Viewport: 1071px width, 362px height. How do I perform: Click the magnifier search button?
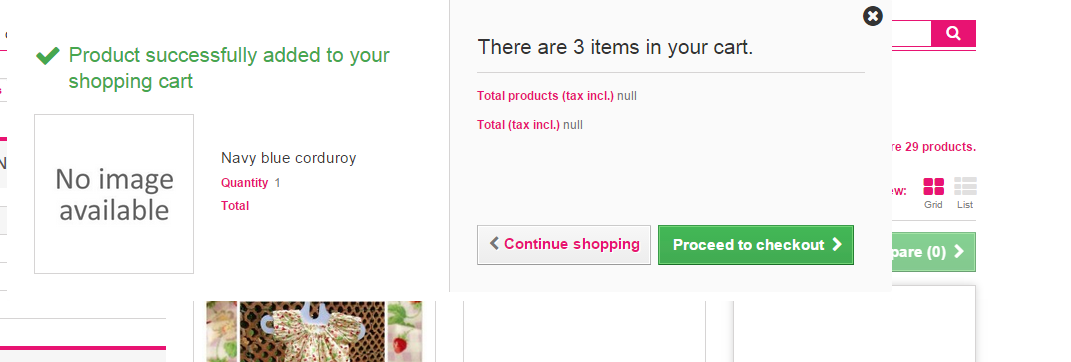[954, 33]
